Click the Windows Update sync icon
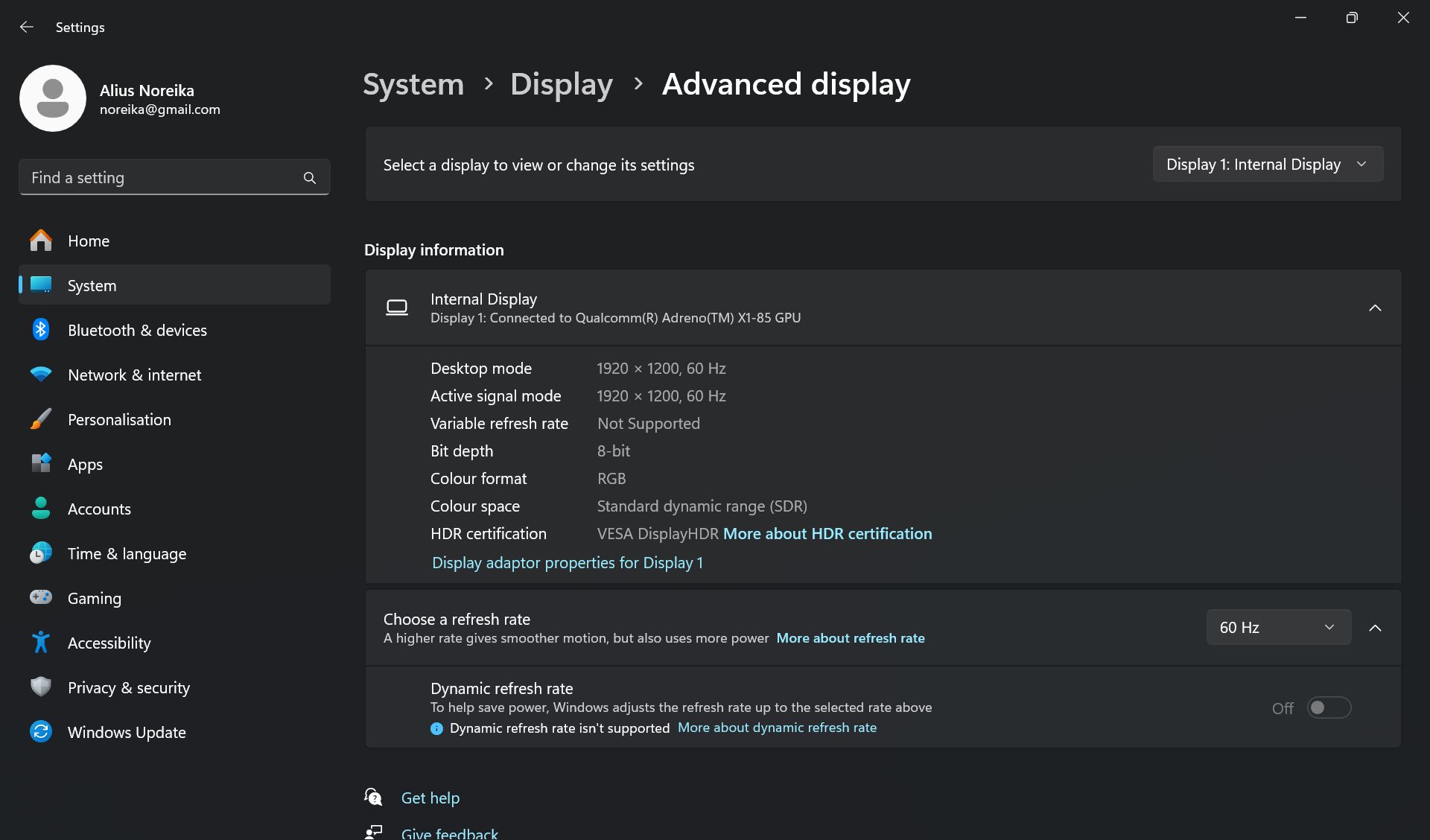 point(41,732)
